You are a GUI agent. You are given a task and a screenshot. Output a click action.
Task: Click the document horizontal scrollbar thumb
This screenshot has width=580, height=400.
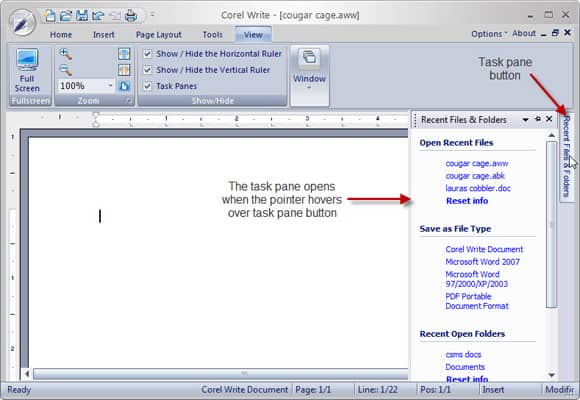coord(220,374)
